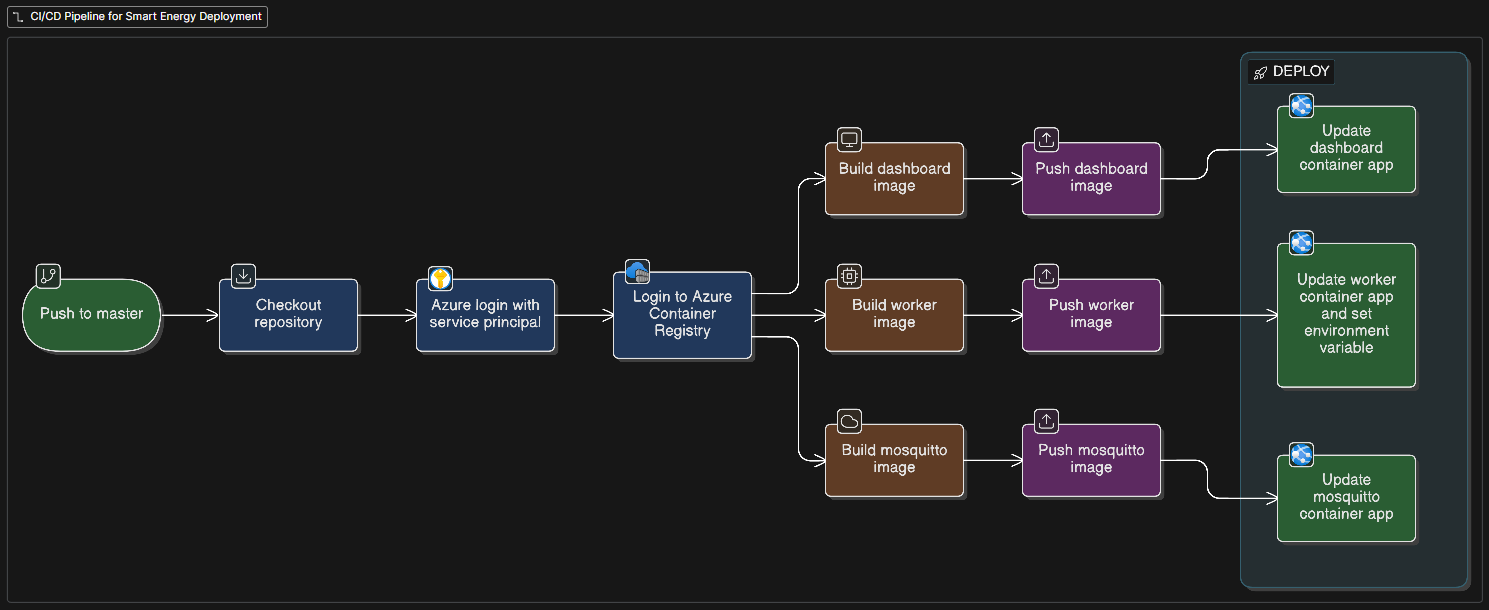Image resolution: width=1489 pixels, height=610 pixels.
Task: Click the Container Apps icon on Update worker node
Action: click(1301, 243)
